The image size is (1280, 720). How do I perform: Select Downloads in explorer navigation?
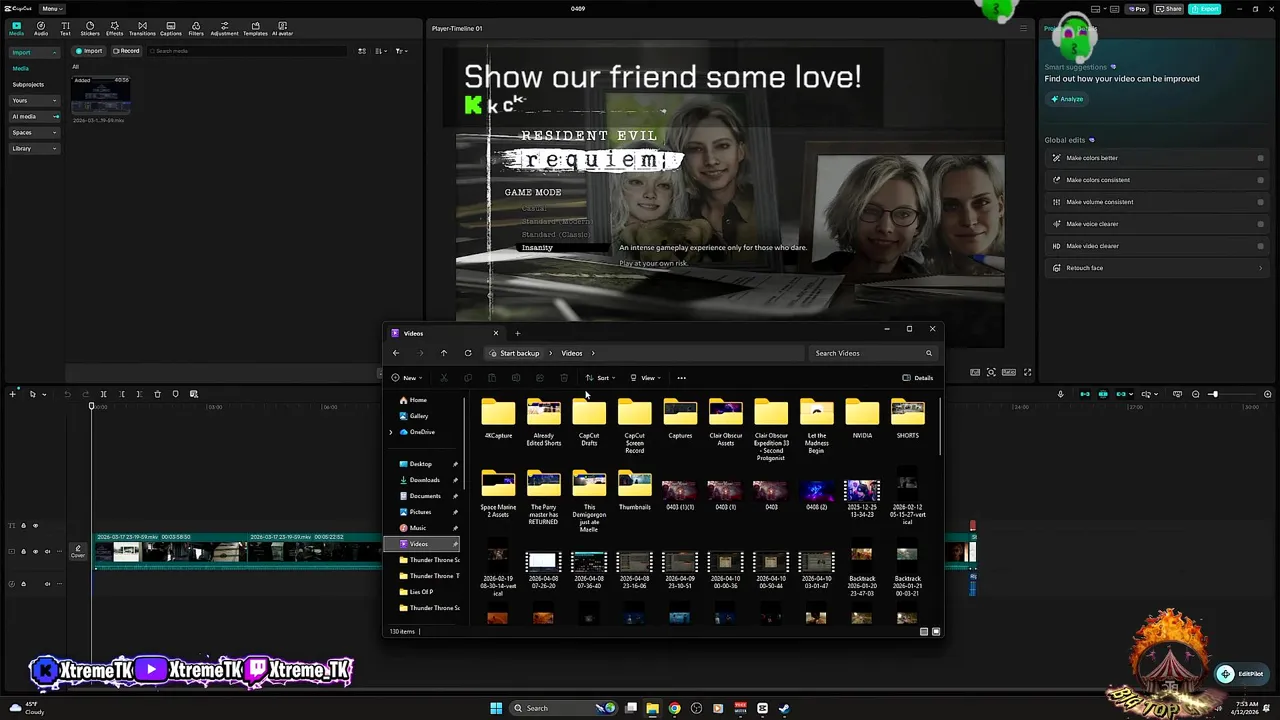coord(424,480)
